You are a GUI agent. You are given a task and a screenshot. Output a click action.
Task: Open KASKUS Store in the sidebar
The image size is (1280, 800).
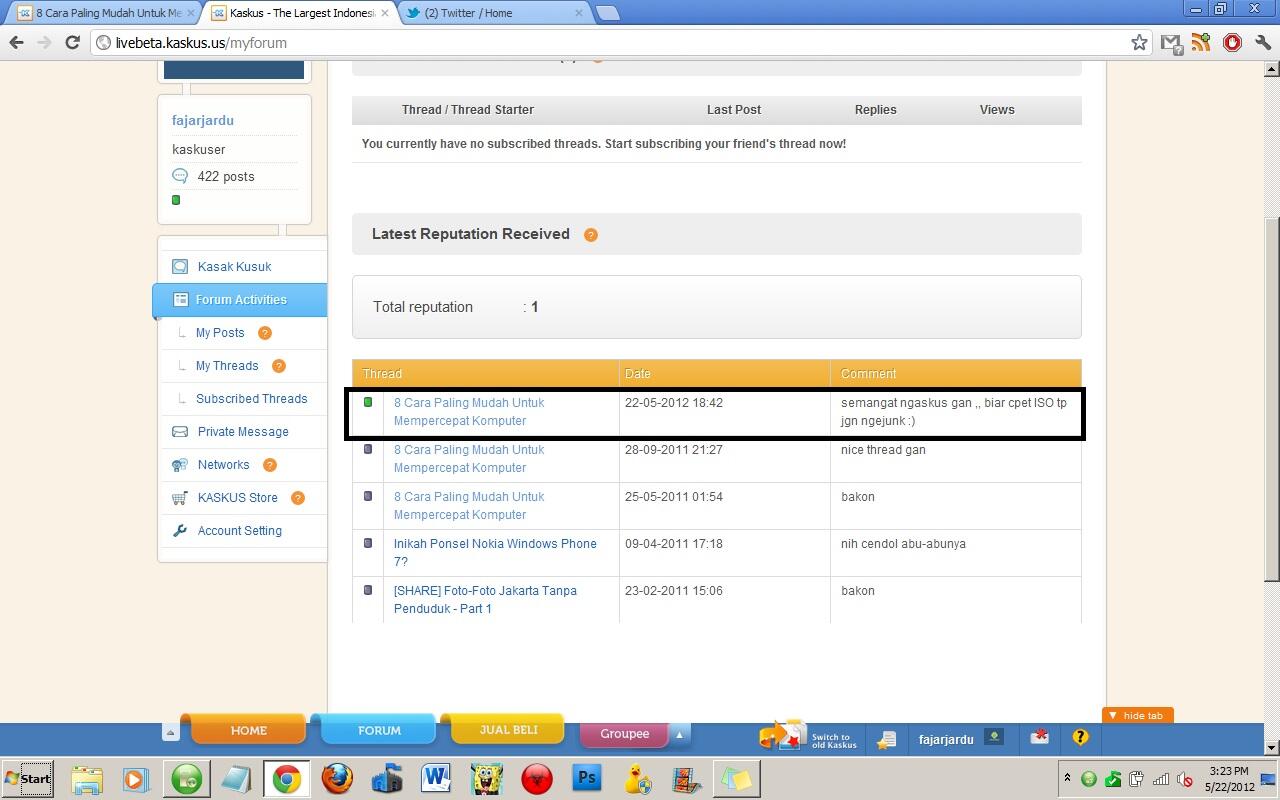[x=237, y=498]
